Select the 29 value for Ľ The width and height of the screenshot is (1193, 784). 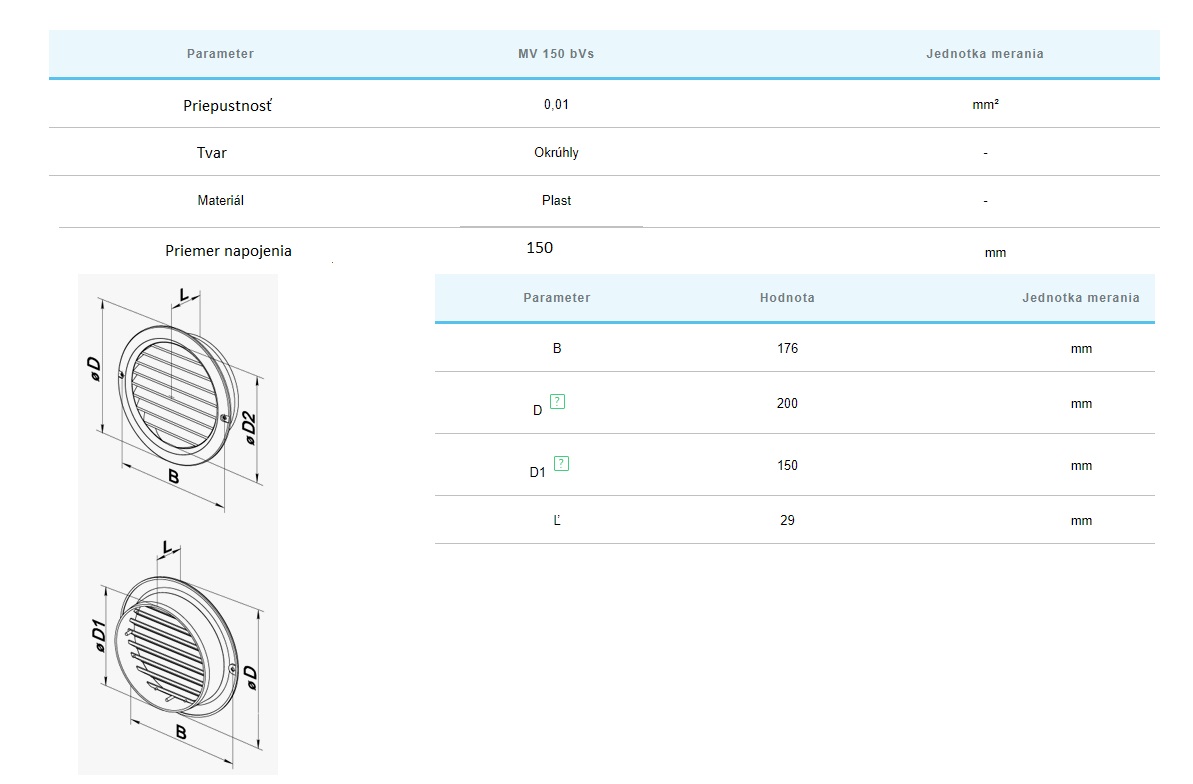pyautogui.click(x=787, y=521)
